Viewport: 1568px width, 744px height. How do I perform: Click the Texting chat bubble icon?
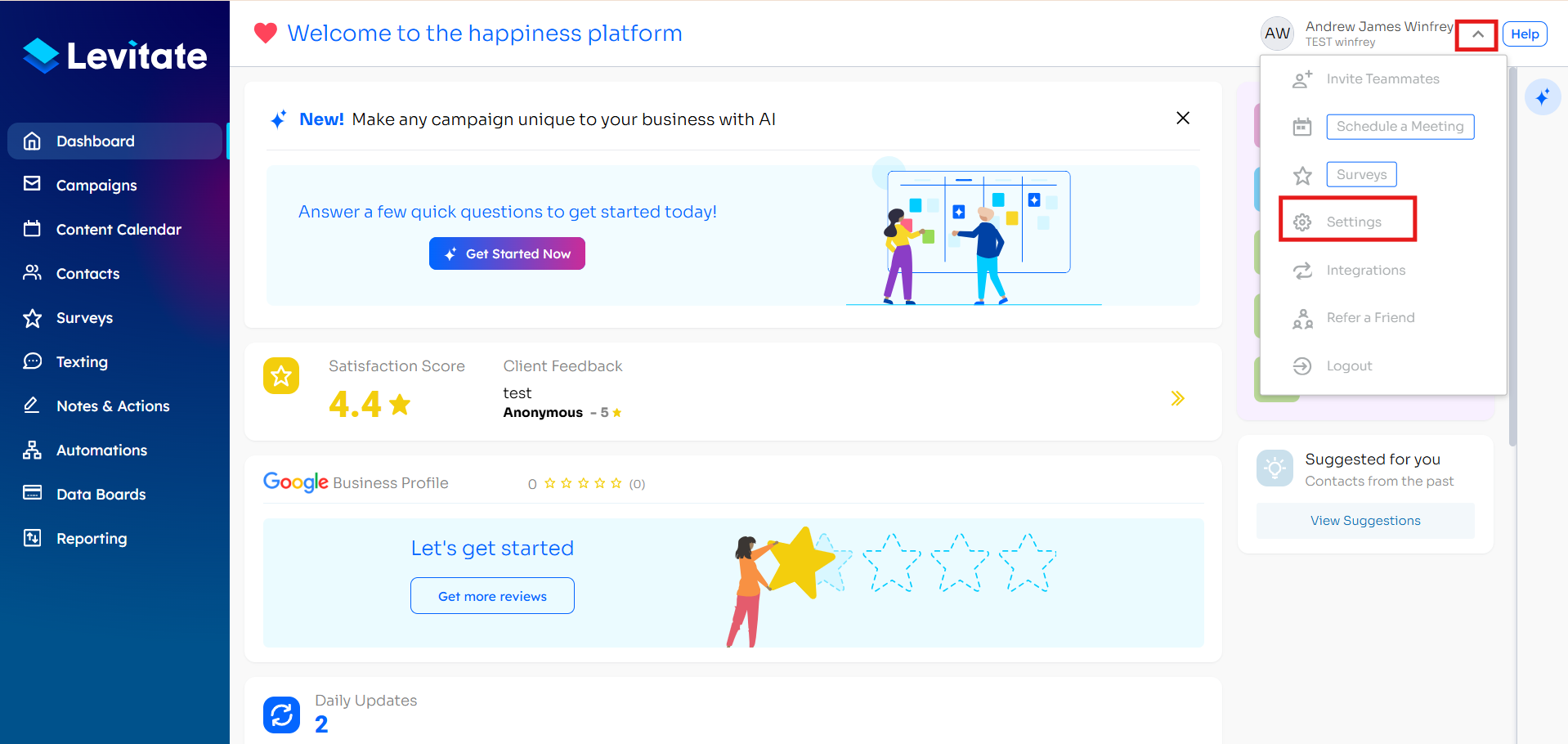32,361
